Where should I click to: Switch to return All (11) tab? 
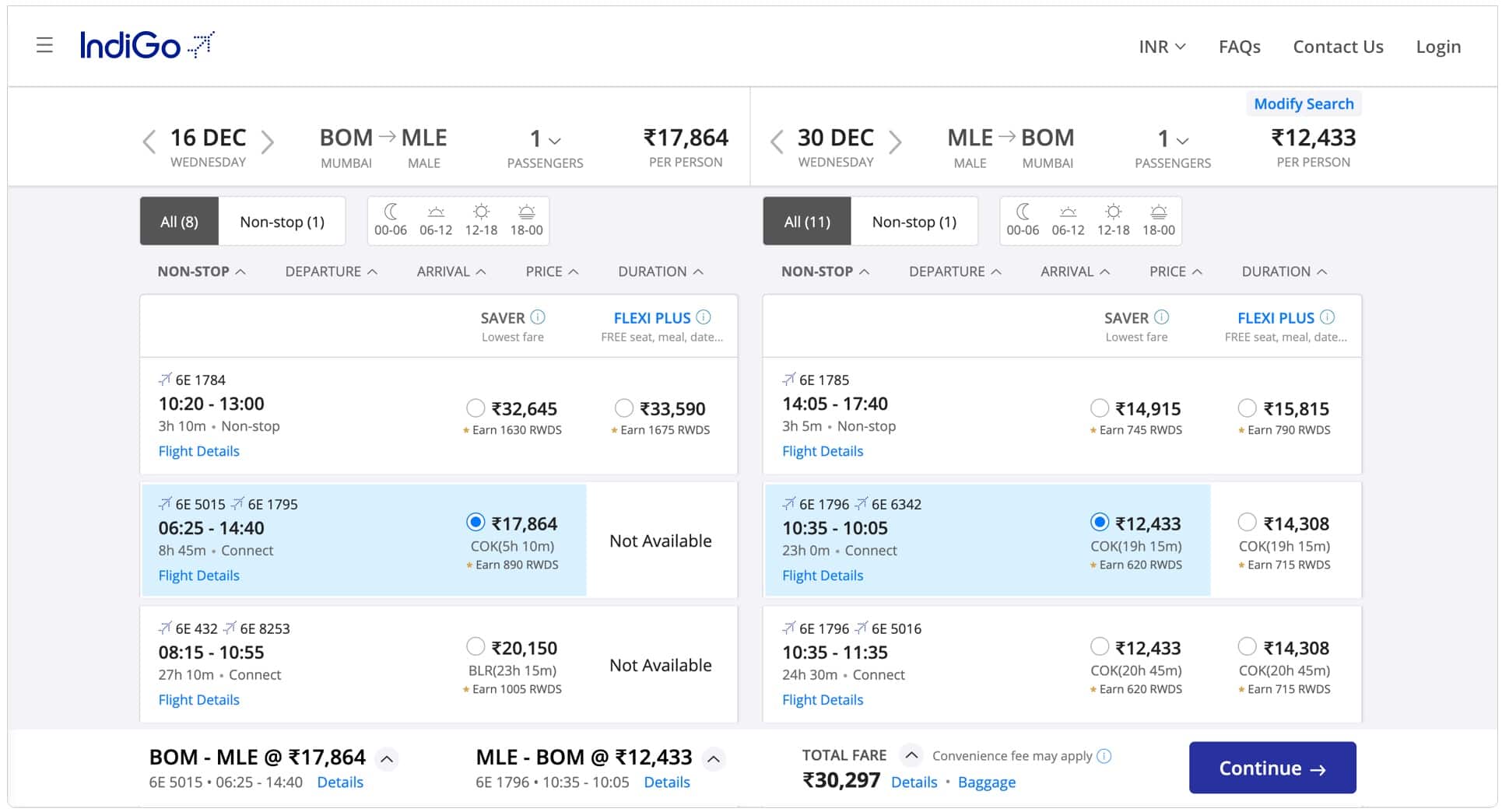coord(807,222)
